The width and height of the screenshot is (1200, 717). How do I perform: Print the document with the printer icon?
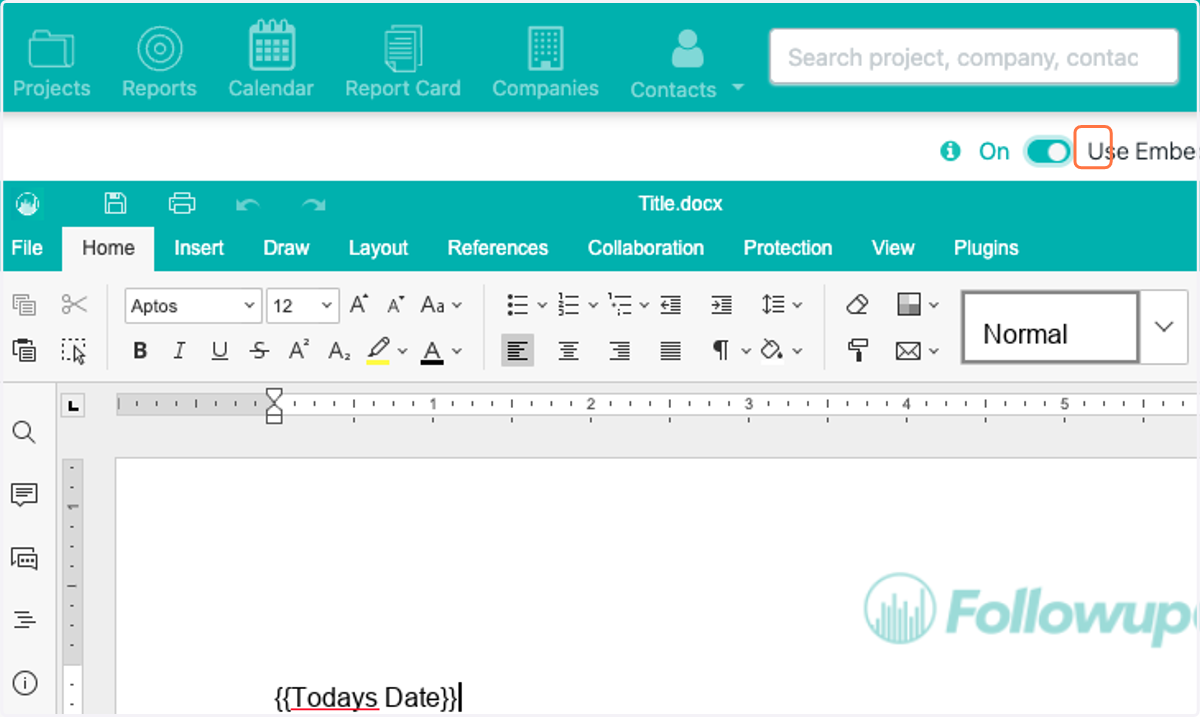[x=182, y=203]
